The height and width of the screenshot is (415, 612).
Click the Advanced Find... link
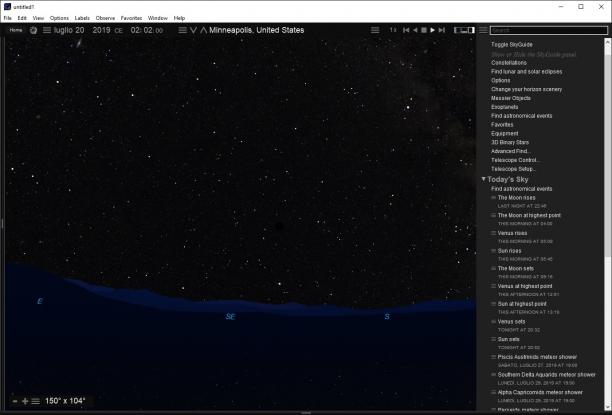click(510, 151)
